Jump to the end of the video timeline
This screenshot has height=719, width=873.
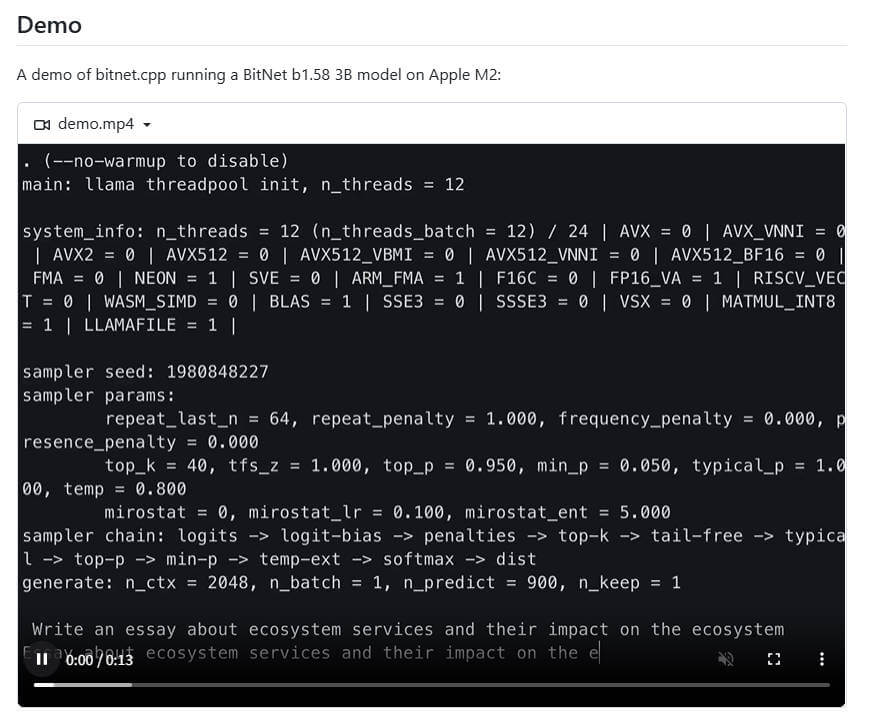pos(828,685)
